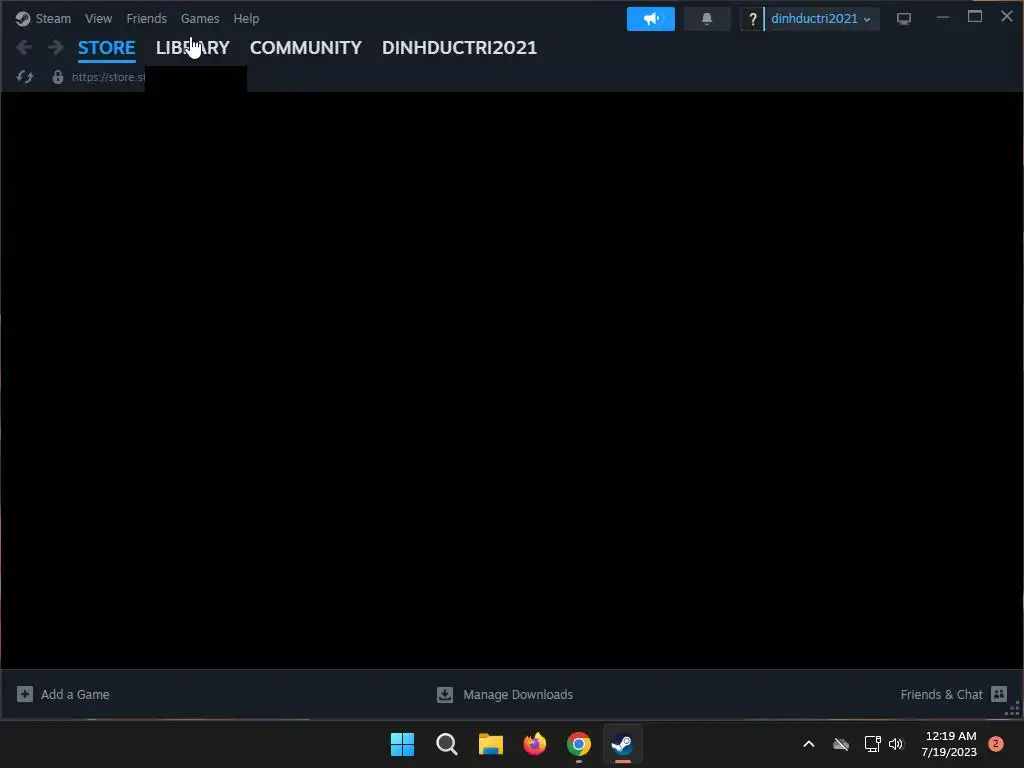Go forward with the right arrow
Viewport: 1024px width, 768px height.
point(56,47)
